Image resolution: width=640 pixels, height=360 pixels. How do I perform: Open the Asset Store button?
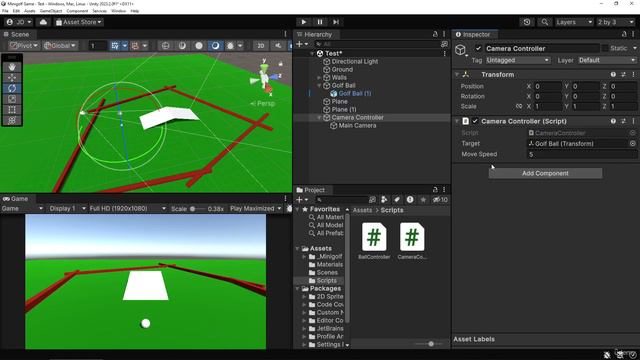[79, 22]
